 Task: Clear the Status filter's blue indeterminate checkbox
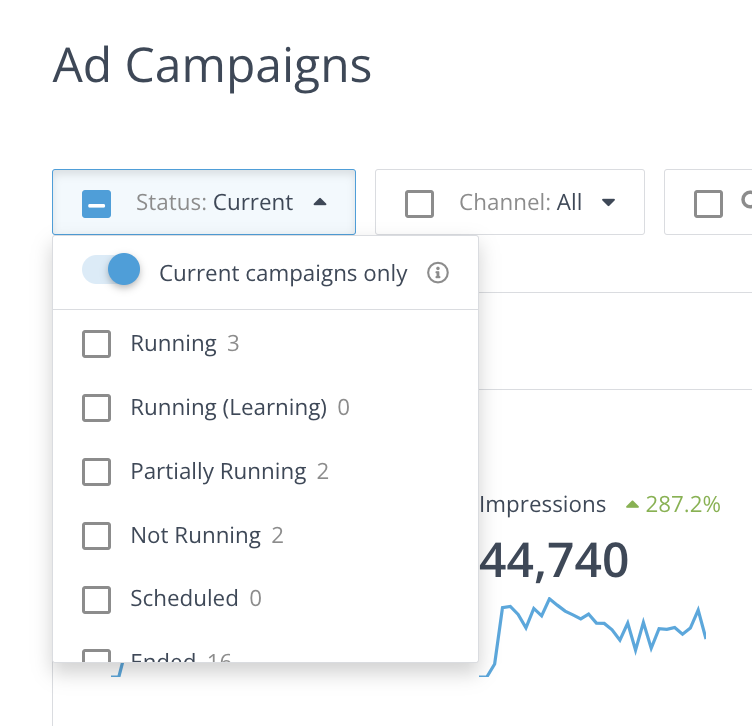tap(97, 203)
